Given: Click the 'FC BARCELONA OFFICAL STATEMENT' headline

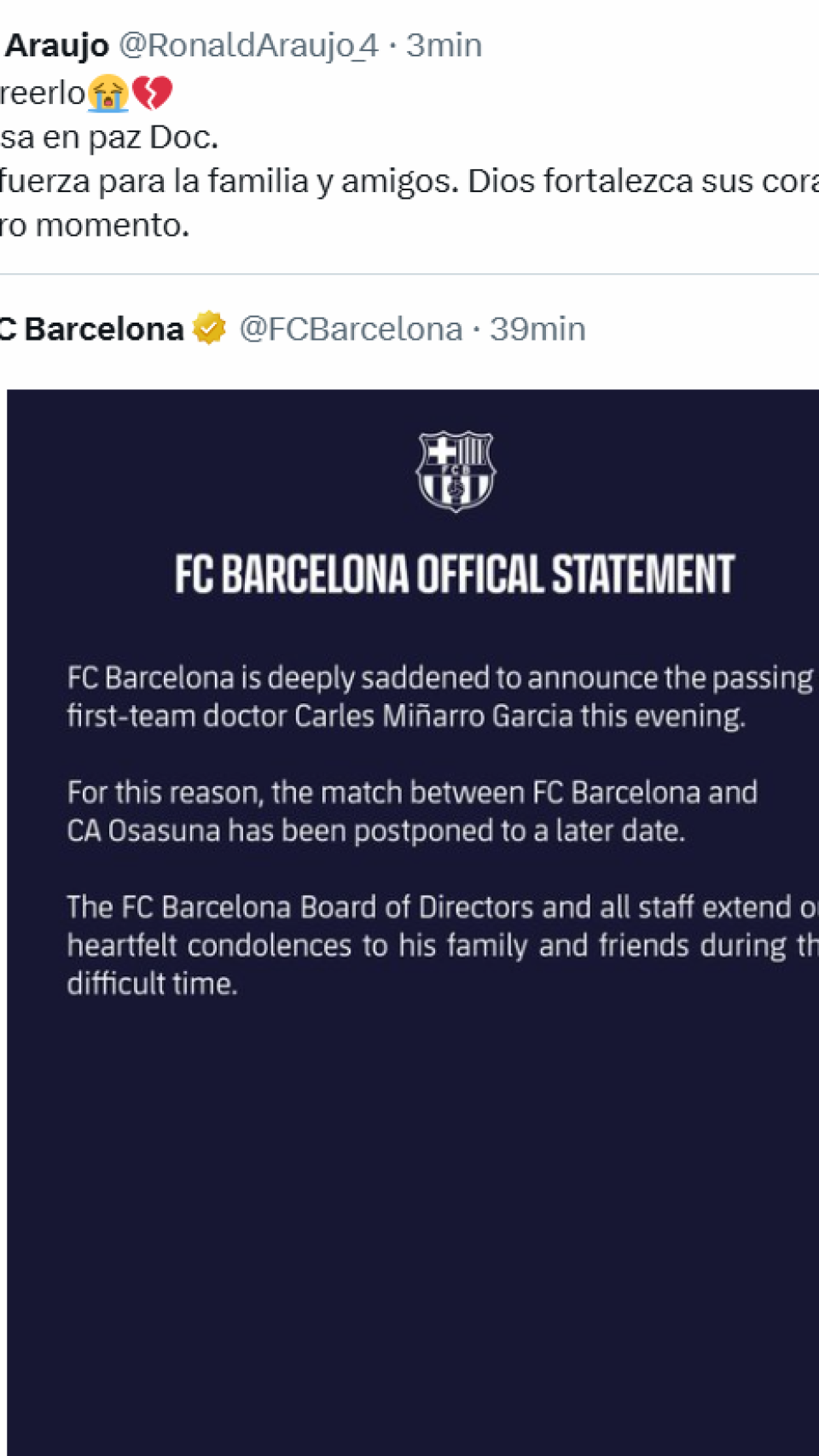Looking at the screenshot, I should (x=455, y=574).
